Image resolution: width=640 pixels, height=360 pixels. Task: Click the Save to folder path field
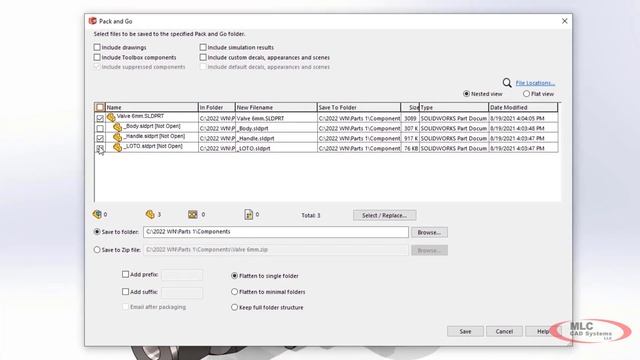tap(276, 232)
